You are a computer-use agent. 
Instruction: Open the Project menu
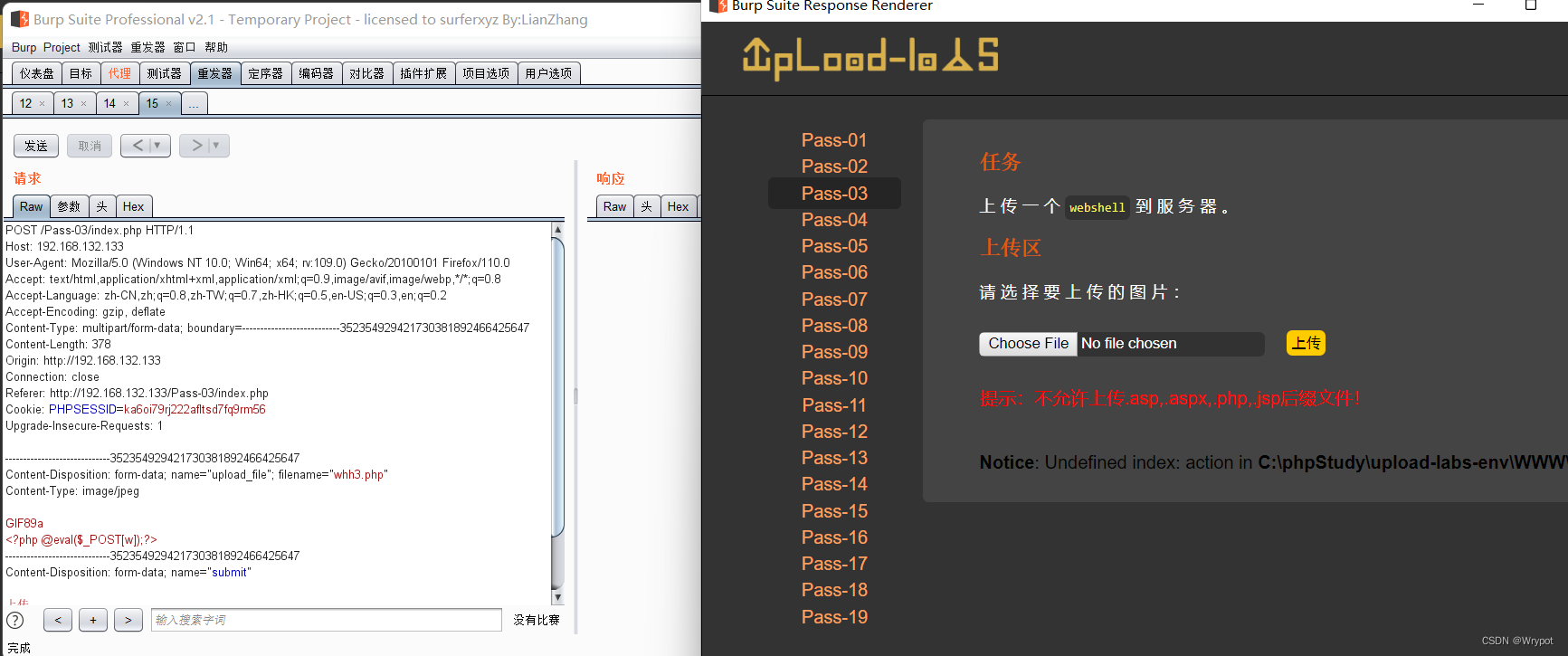coord(62,47)
